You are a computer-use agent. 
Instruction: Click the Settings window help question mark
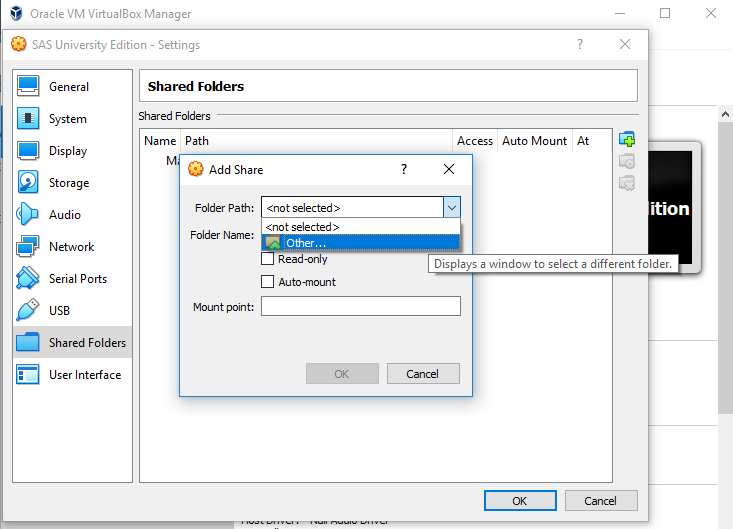pos(580,44)
